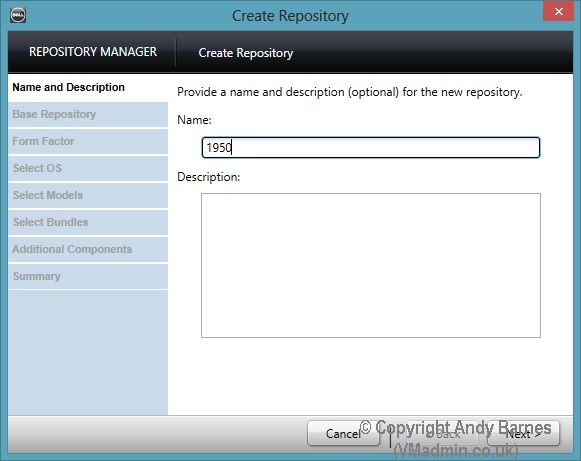Jump to the Select Models step
Viewport: 581px width, 461px height.
coord(88,196)
